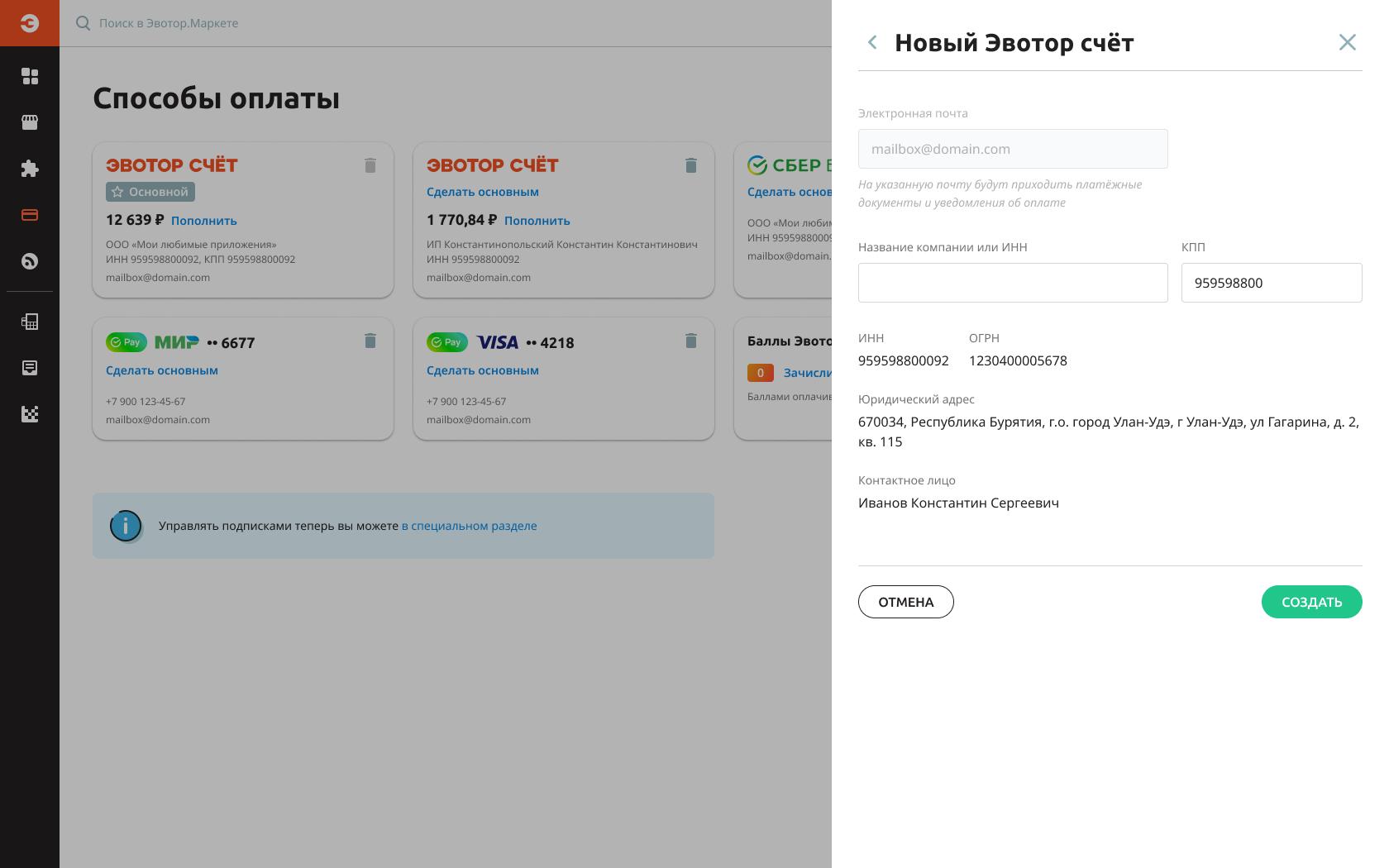Click the VISA logo on card 4218
1389x868 pixels.
tap(498, 342)
